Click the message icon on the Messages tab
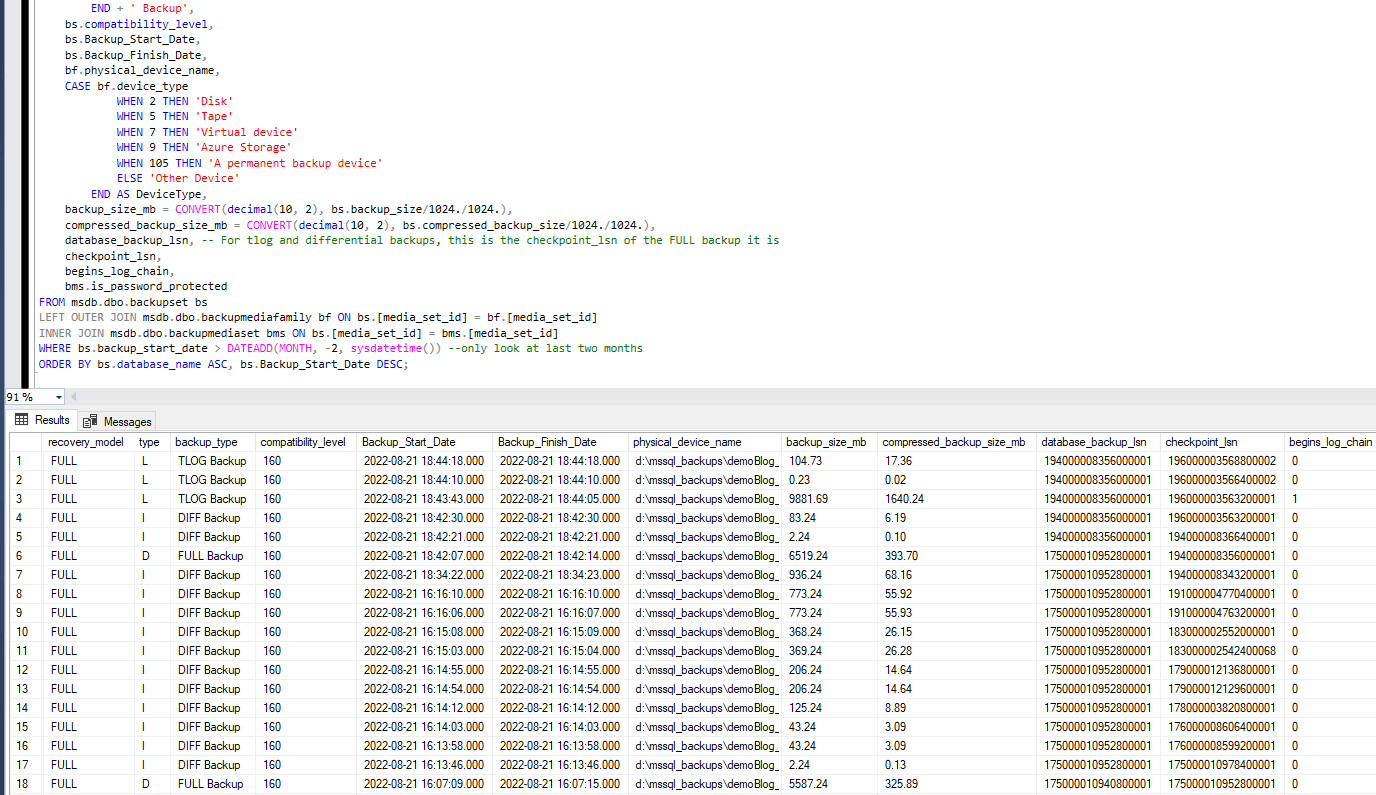The height and width of the screenshot is (795, 1376). pos(89,420)
